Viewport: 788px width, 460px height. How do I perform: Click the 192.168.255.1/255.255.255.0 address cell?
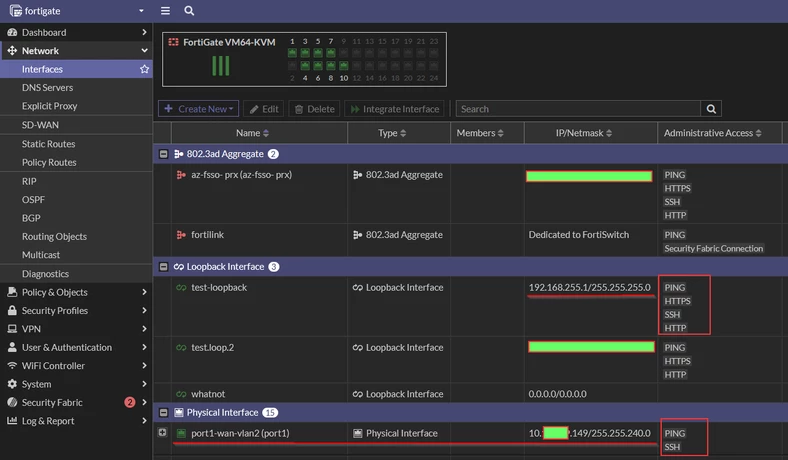tap(589, 288)
